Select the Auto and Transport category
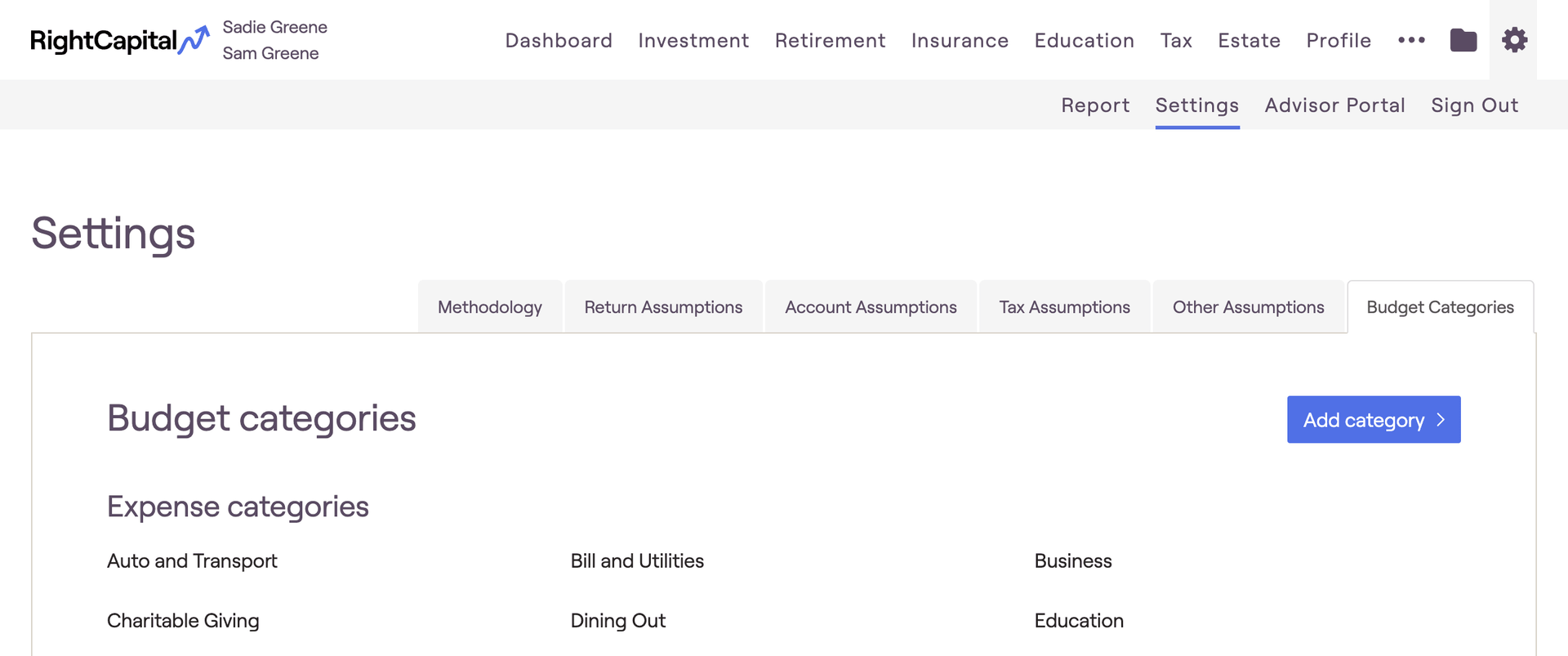Screen dimensions: 1568x656 point(192,561)
